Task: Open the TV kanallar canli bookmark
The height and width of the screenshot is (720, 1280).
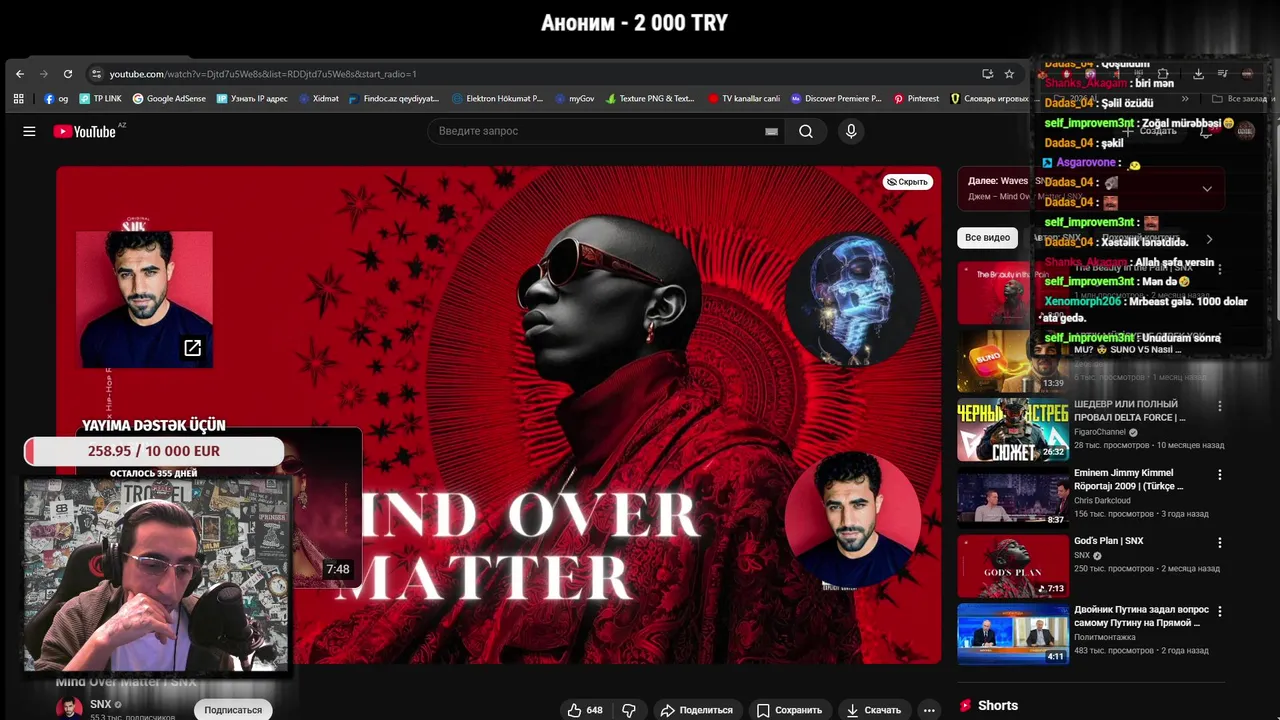Action: point(743,99)
